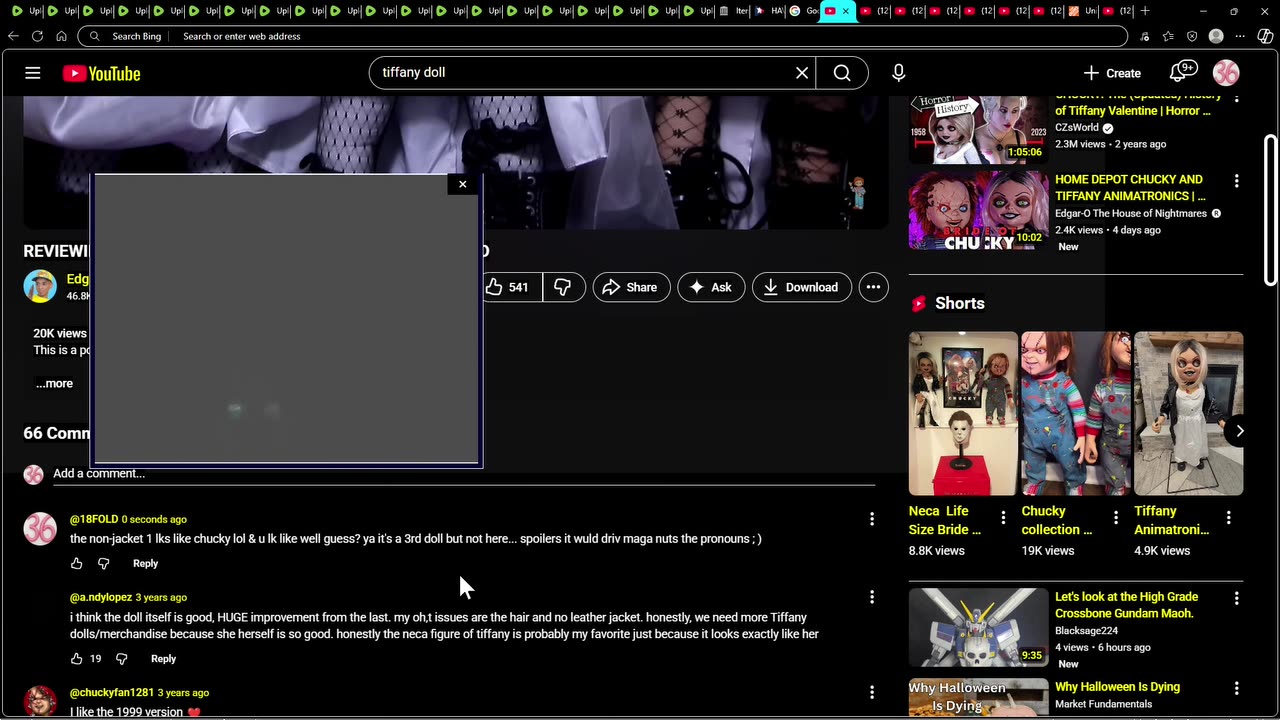The height and width of the screenshot is (720, 1280).
Task: Open the @18FOLD comment options menu
Action: click(x=872, y=519)
